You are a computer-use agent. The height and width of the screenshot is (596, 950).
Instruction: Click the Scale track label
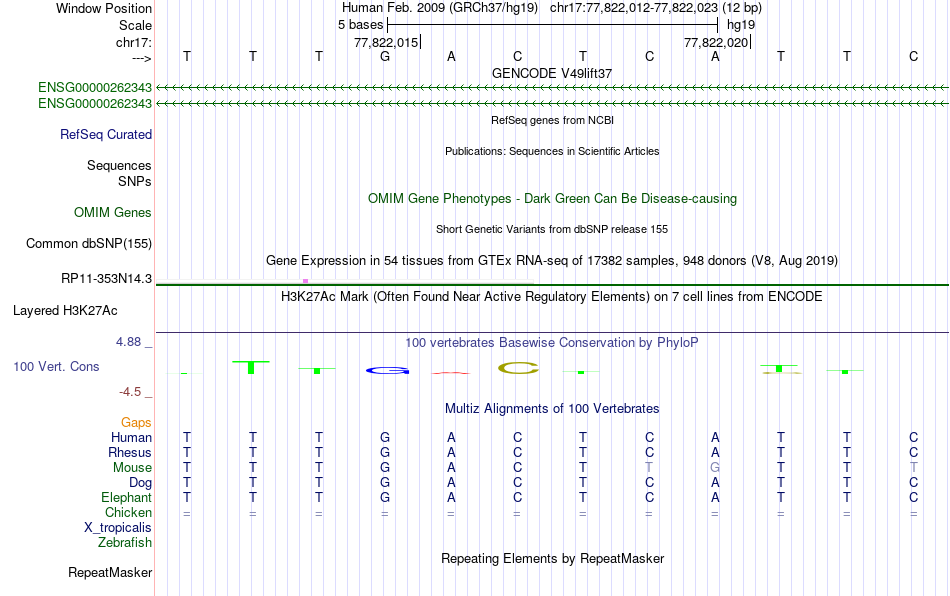pyautogui.click(x=135, y=25)
